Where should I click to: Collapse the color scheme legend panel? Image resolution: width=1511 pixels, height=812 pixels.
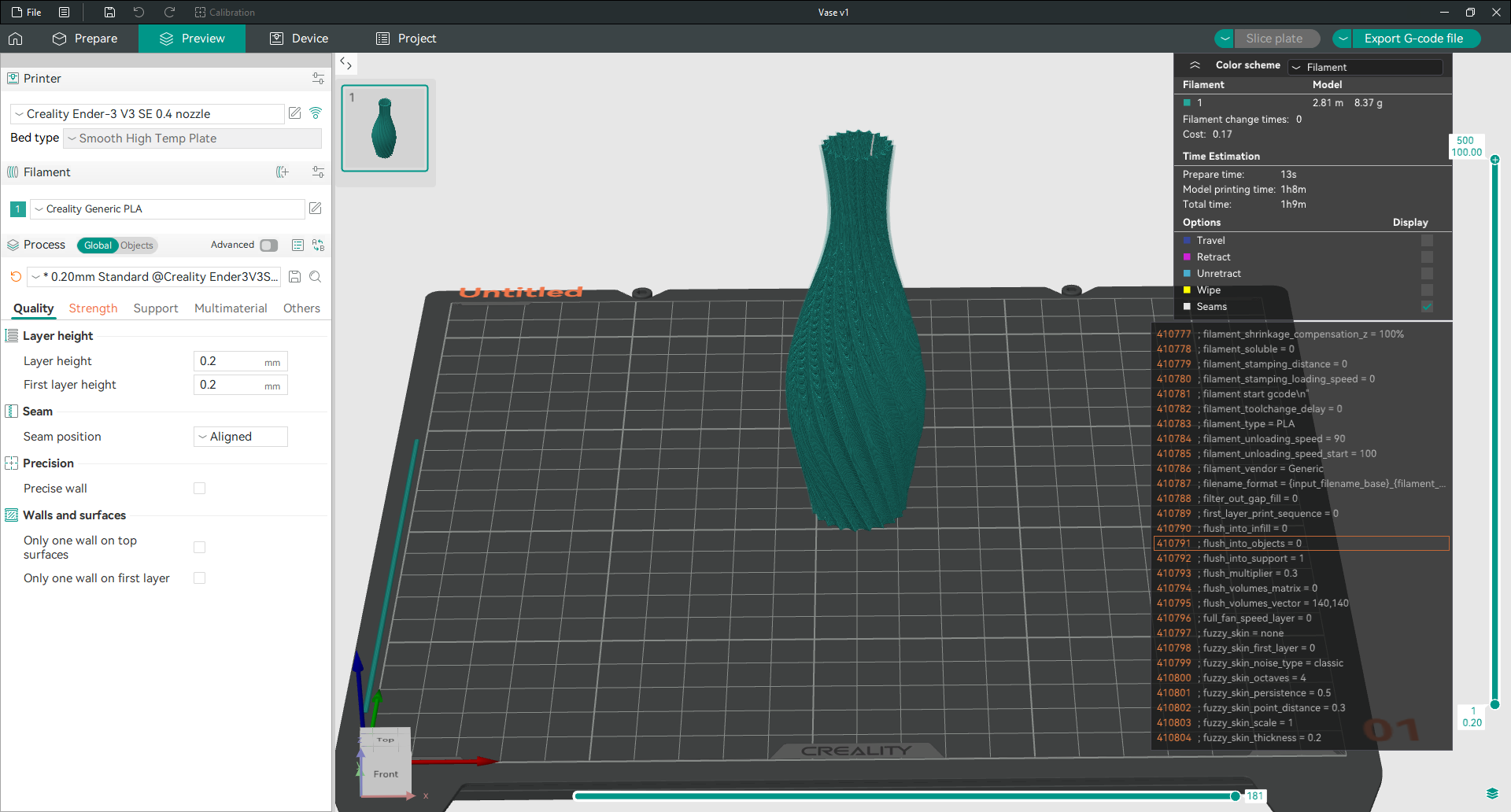(x=1195, y=65)
